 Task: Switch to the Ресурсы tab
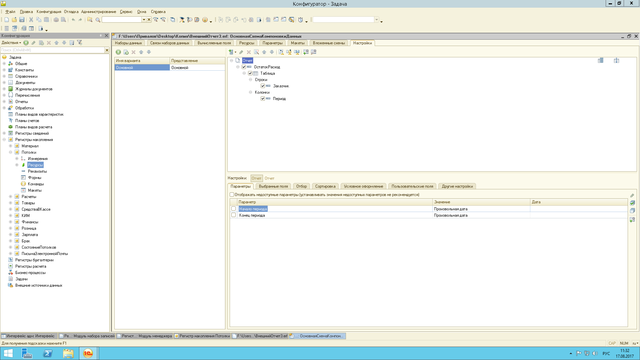click(247, 43)
